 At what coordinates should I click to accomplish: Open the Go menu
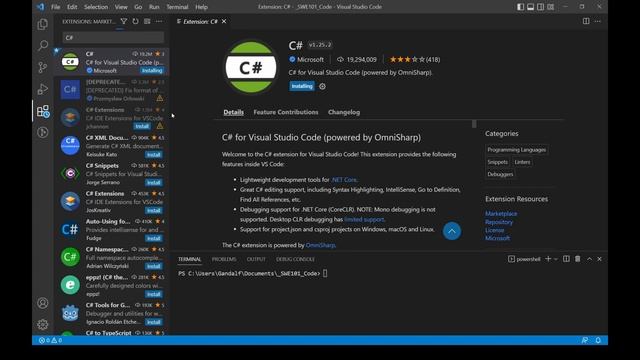pyautogui.click(x=138, y=7)
